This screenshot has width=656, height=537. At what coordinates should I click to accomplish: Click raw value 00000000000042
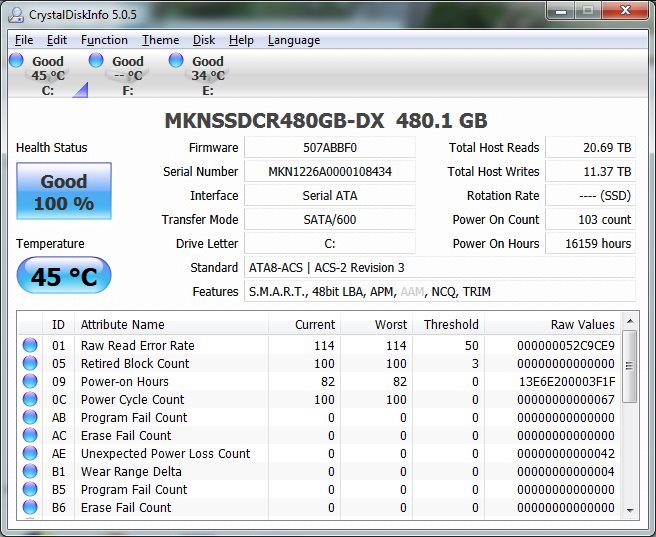[566, 453]
